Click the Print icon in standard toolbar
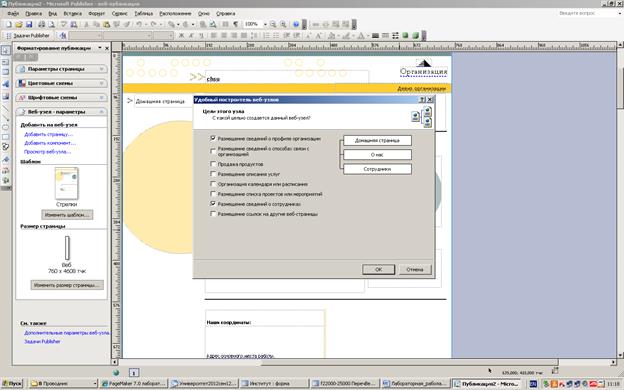624x390 pixels. tap(41, 24)
